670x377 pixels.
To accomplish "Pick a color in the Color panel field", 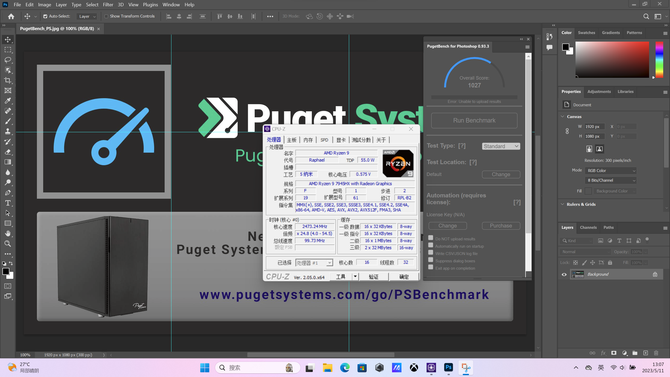I will click(x=612, y=59).
